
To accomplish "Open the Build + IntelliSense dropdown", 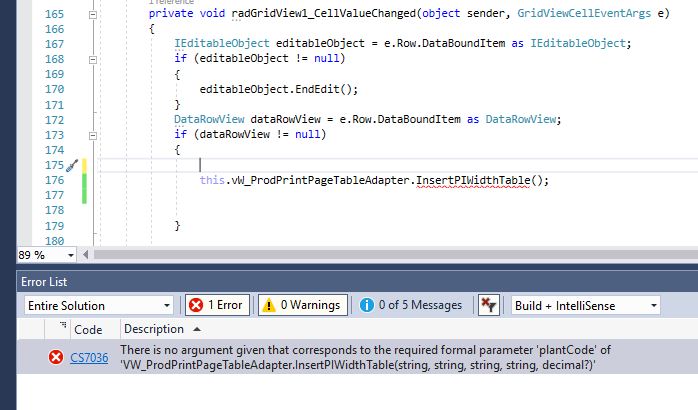I will coord(585,305).
